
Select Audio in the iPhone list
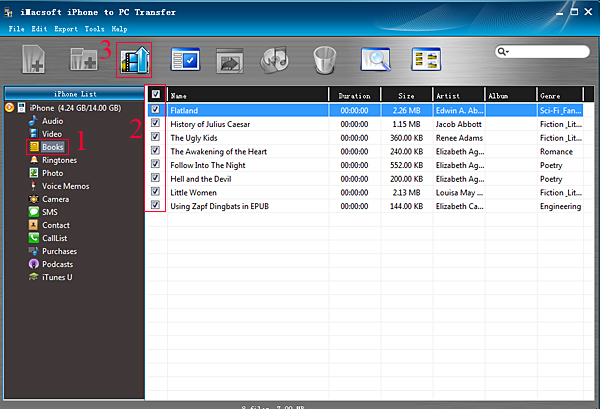[x=52, y=121]
